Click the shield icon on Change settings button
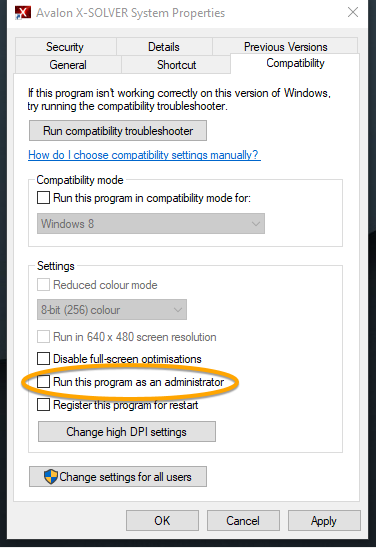This screenshot has width=376, height=548. click(x=51, y=477)
